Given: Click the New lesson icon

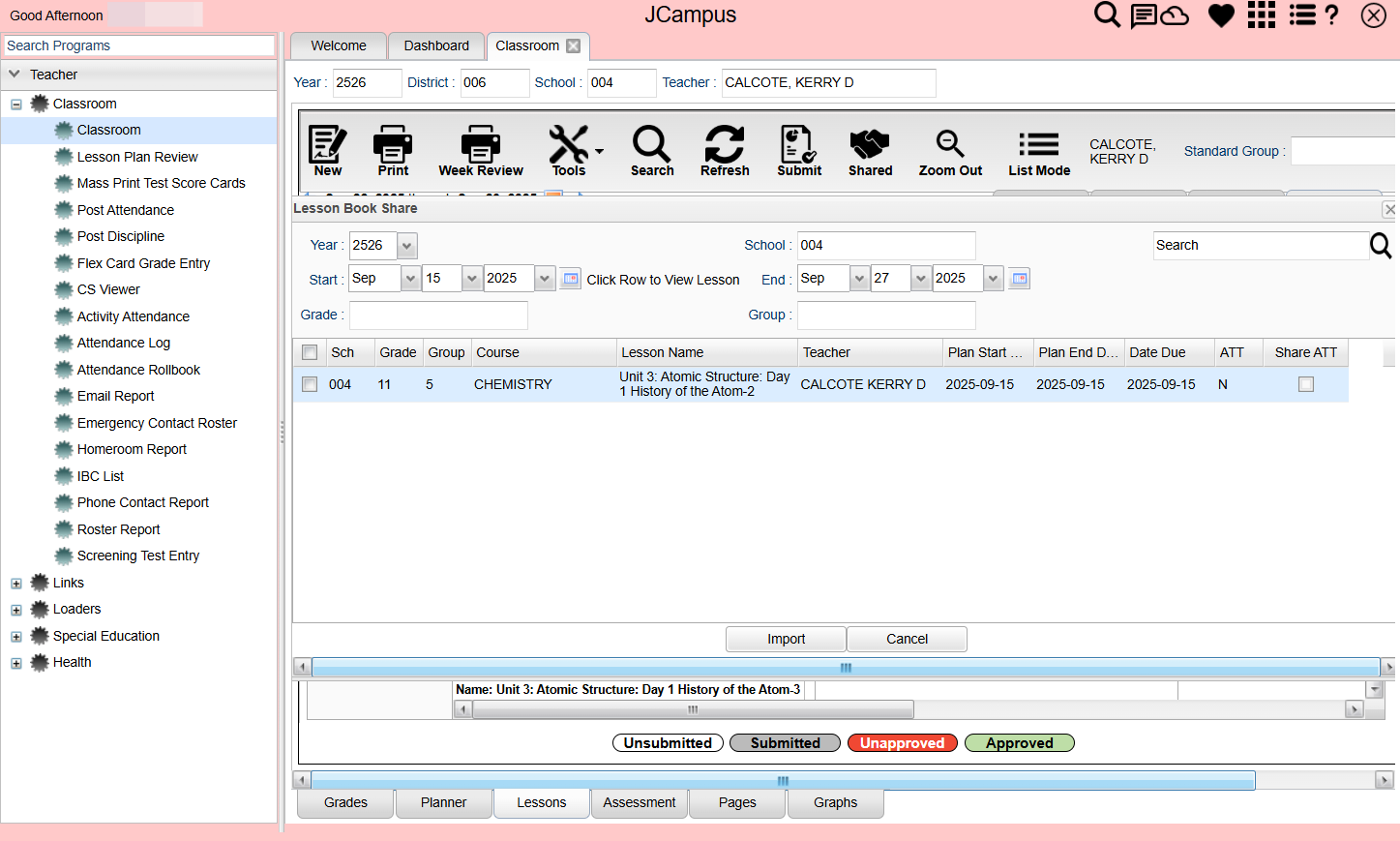Looking at the screenshot, I should tap(328, 151).
